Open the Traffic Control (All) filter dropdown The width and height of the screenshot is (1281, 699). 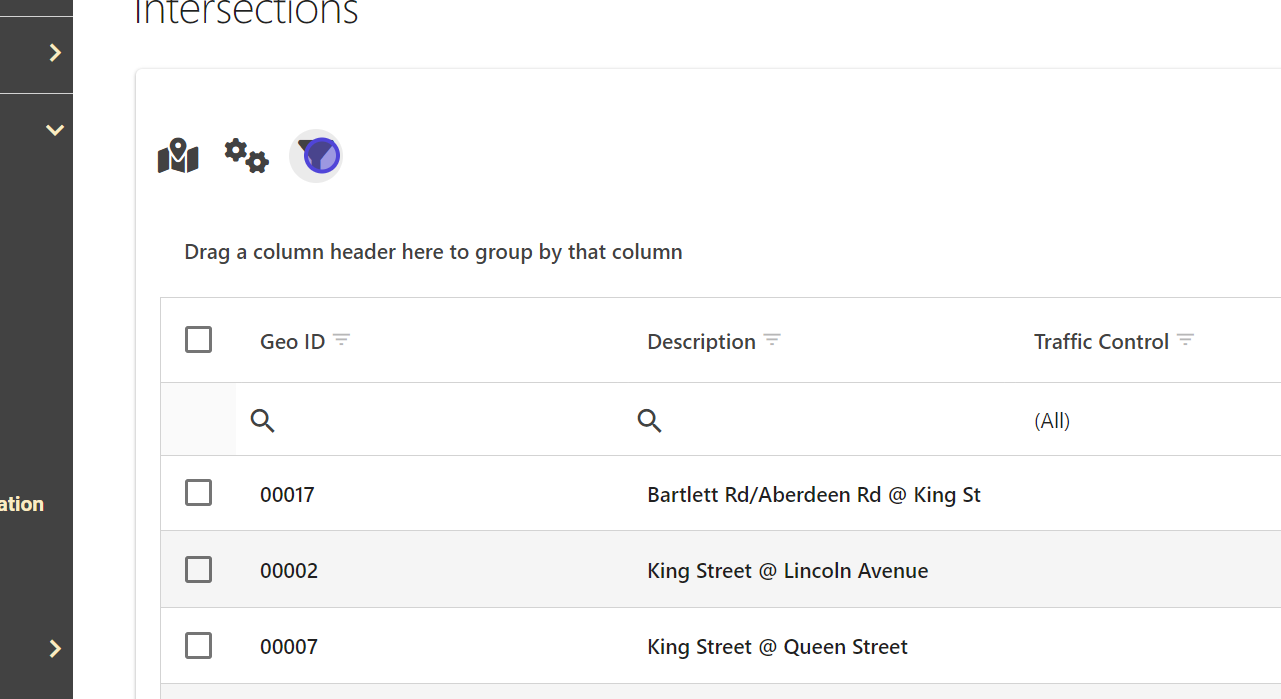(x=1052, y=421)
